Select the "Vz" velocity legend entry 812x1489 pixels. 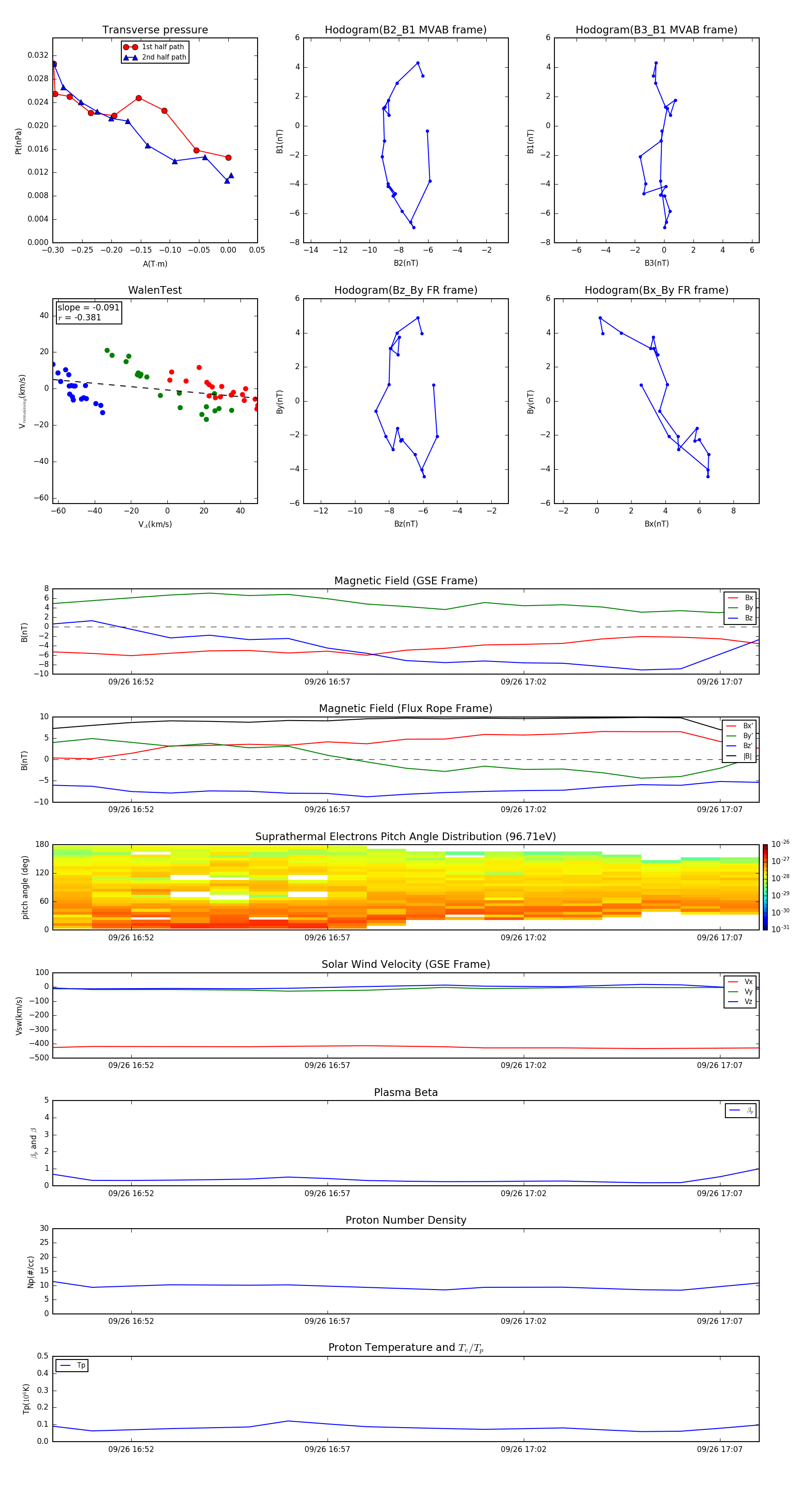click(x=740, y=1002)
